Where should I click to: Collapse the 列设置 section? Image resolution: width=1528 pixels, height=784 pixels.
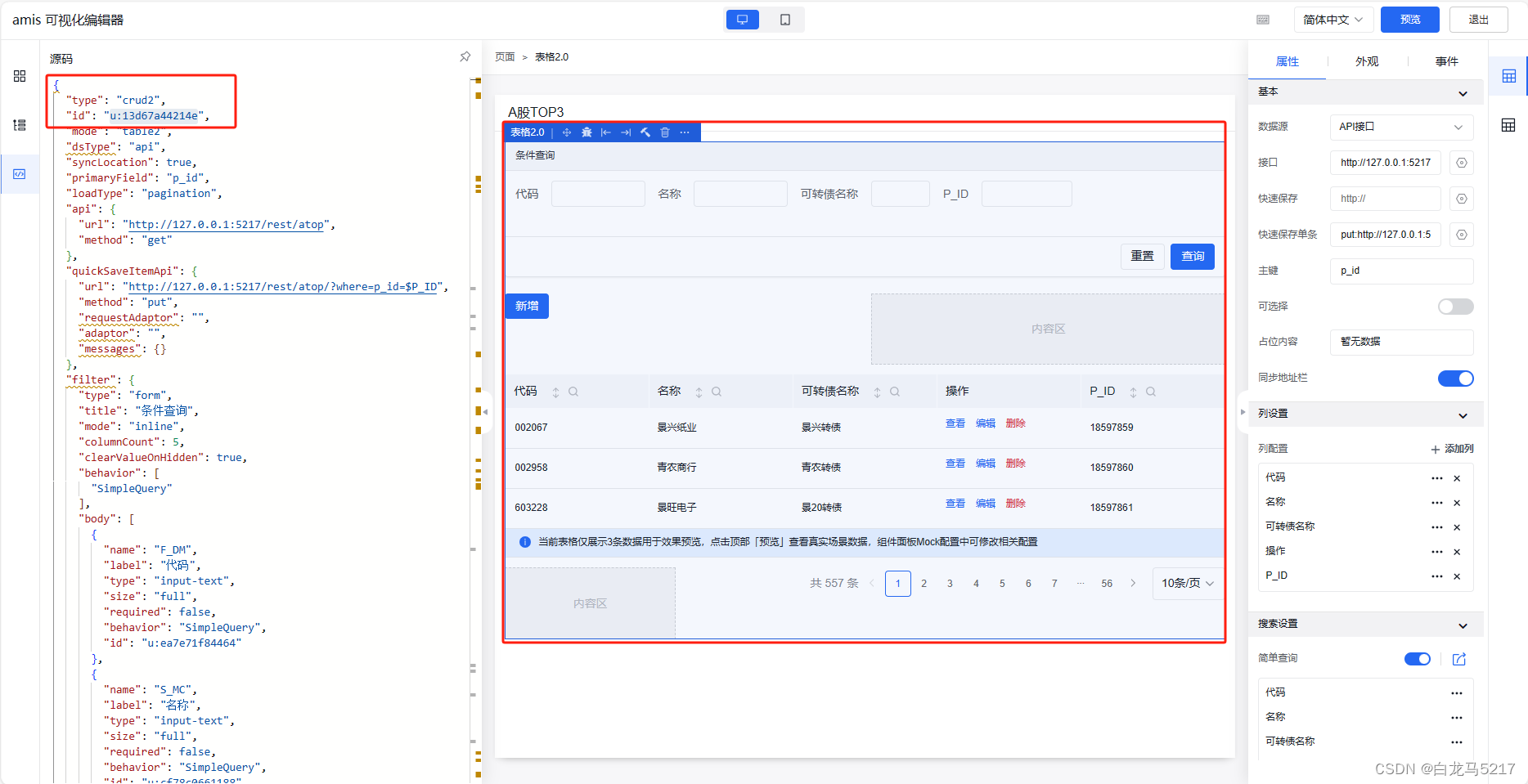(x=1463, y=414)
